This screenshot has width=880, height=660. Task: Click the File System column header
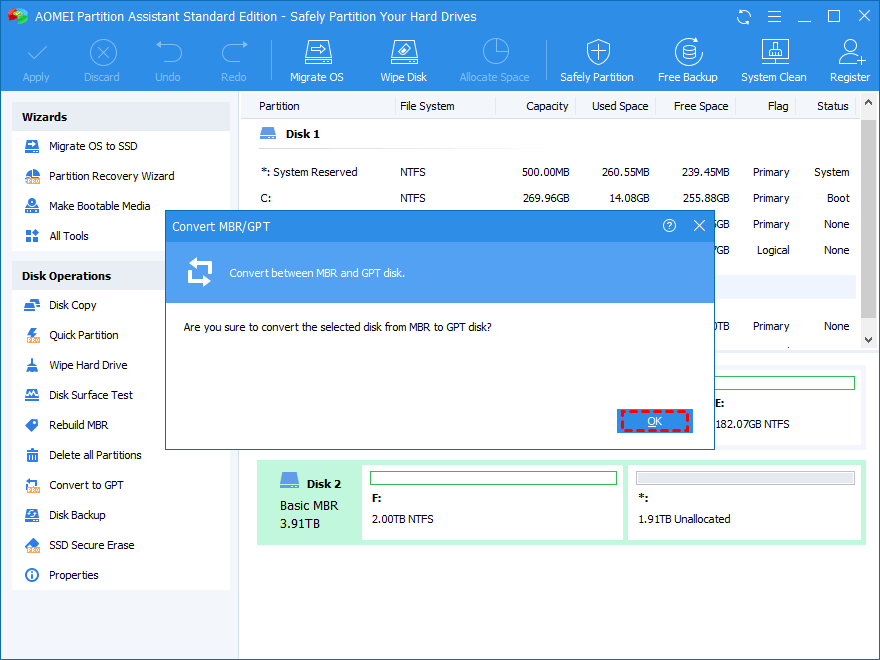point(427,106)
